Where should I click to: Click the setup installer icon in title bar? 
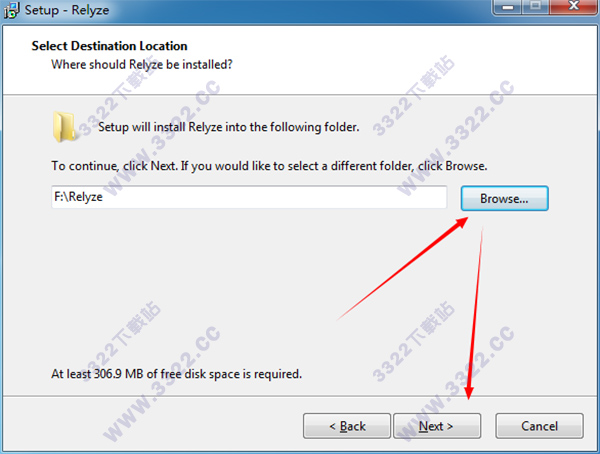(x=11, y=10)
